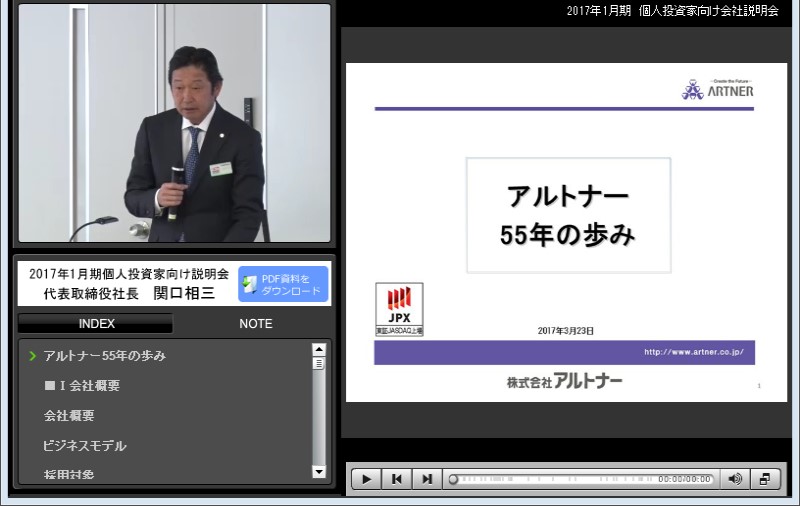This screenshot has width=800, height=506.
Task: Jump to ■Ⅰ 会社概要 section
Action: click(82, 386)
